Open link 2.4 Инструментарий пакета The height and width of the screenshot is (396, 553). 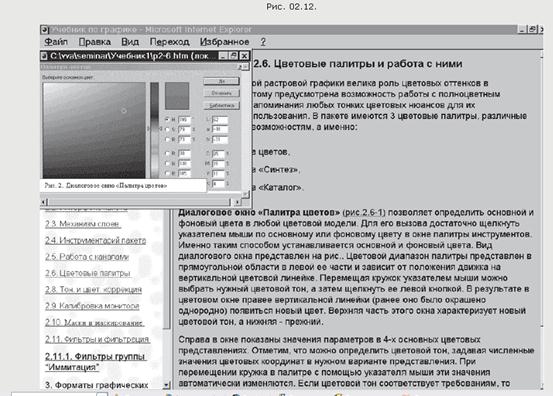click(95, 240)
